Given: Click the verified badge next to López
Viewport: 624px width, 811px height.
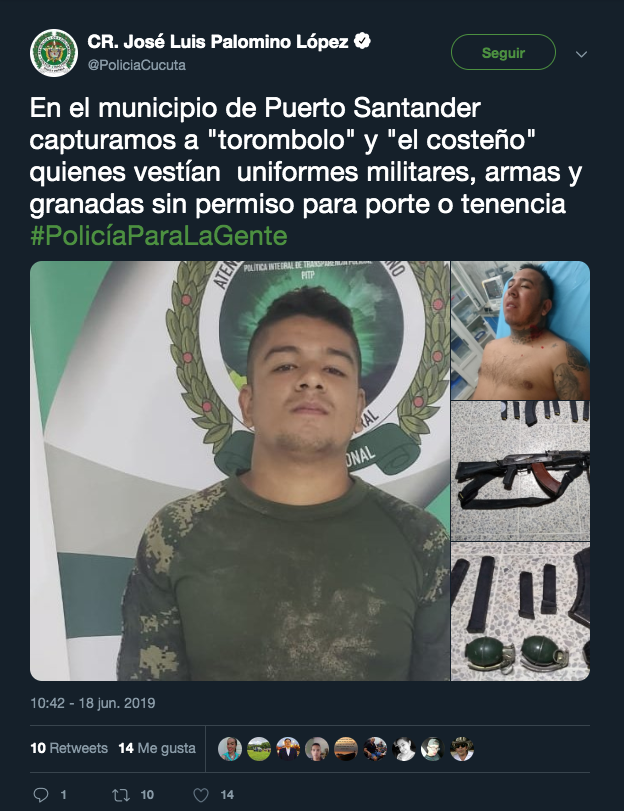Looking at the screenshot, I should [x=362, y=41].
